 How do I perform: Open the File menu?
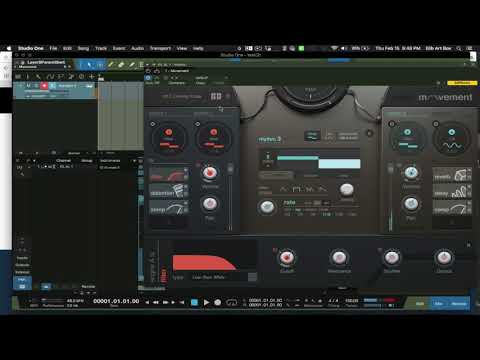53,48
